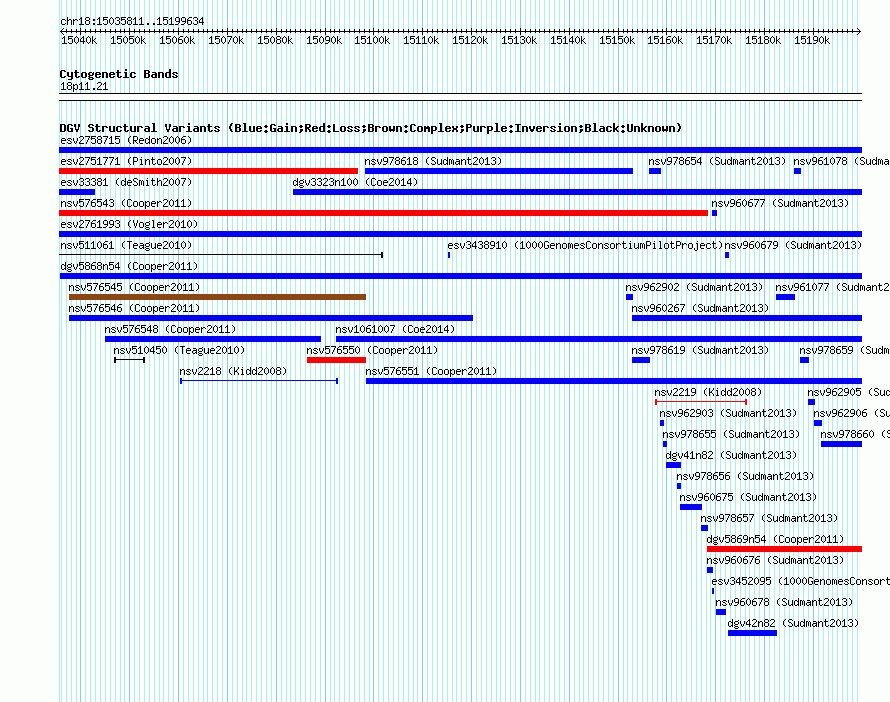Open nsv960679 (Sudmant2013) label

click(x=793, y=245)
